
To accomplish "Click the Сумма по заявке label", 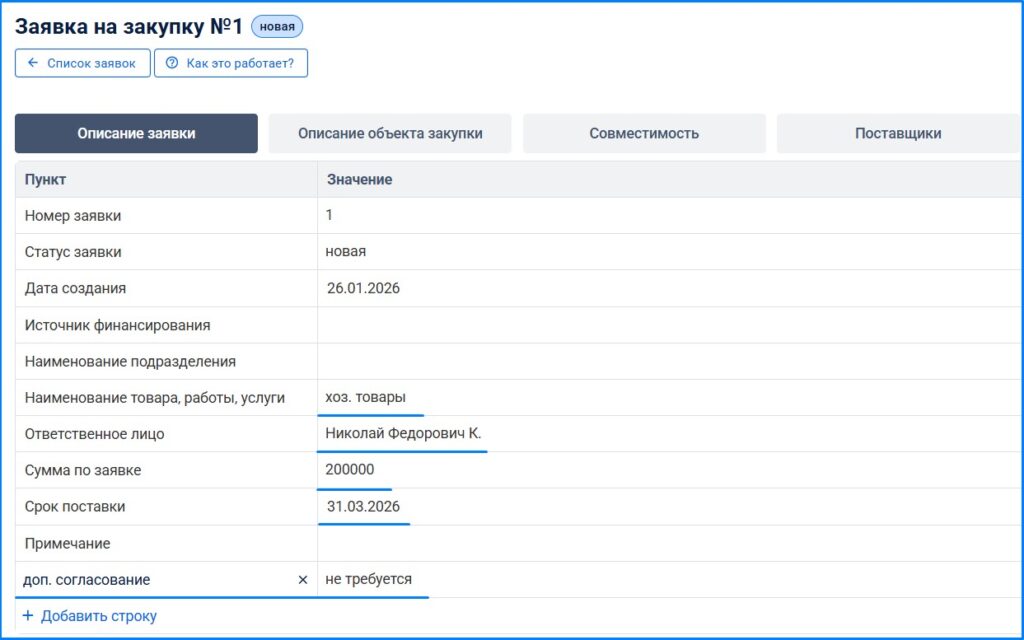I will click(82, 470).
